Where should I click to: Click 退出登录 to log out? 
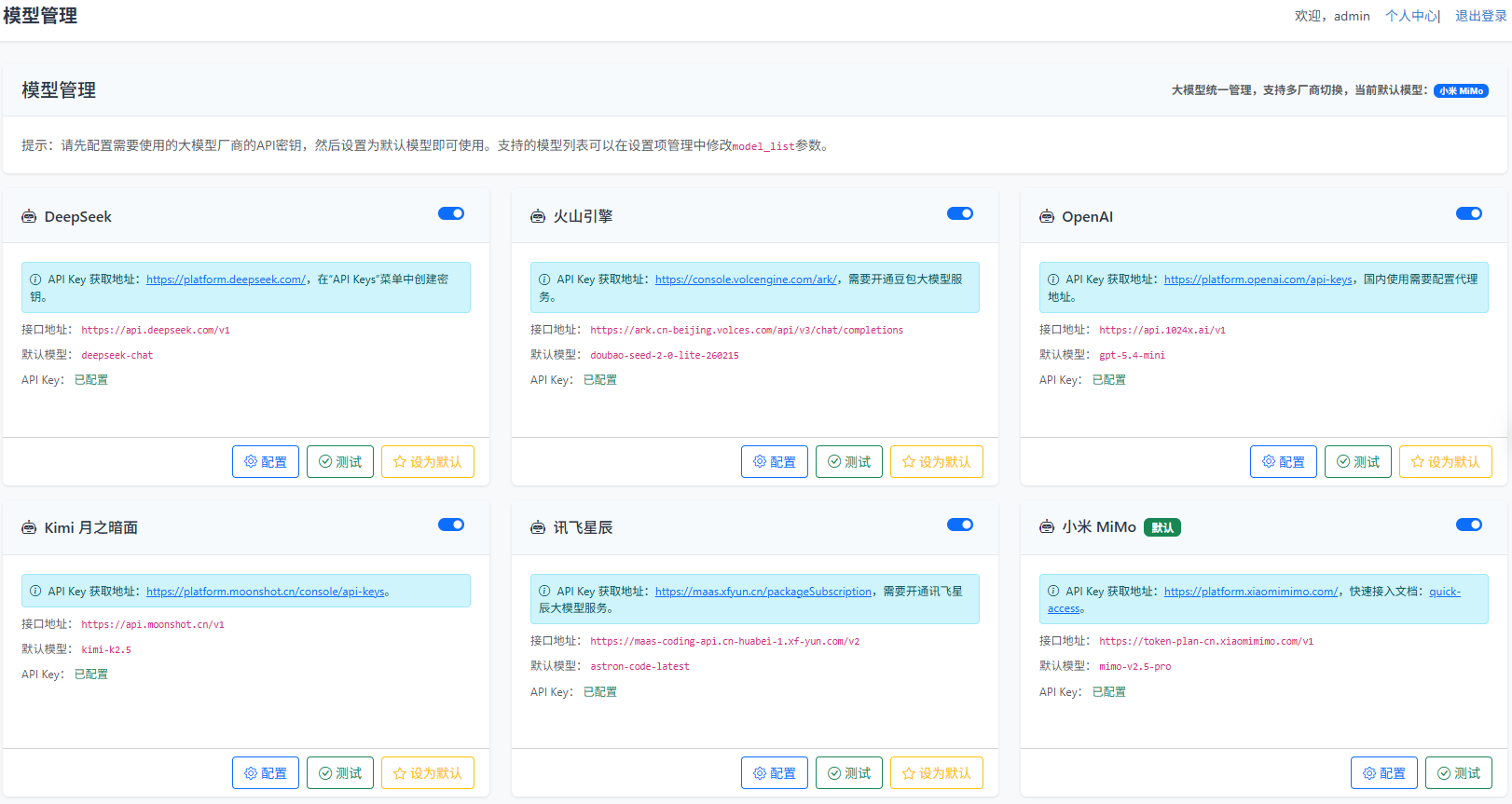pos(1481,16)
